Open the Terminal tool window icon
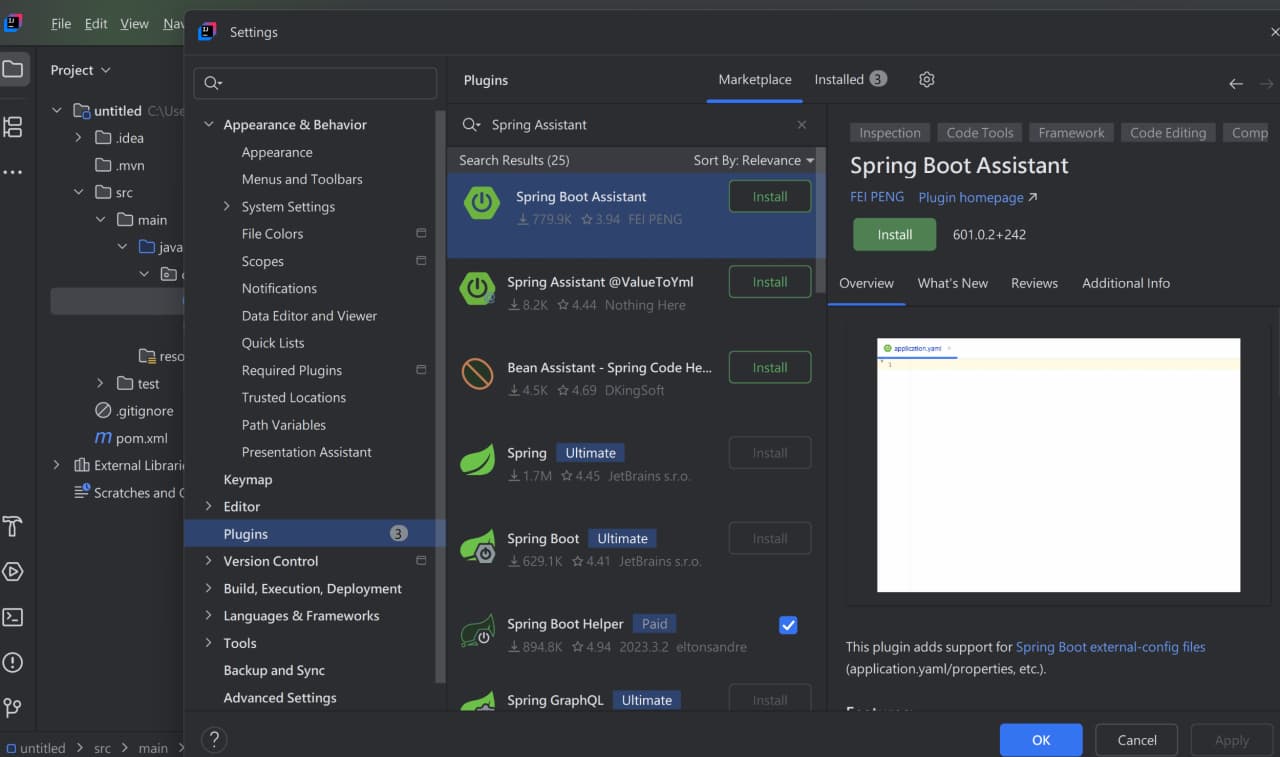The height and width of the screenshot is (757, 1280). [13, 617]
